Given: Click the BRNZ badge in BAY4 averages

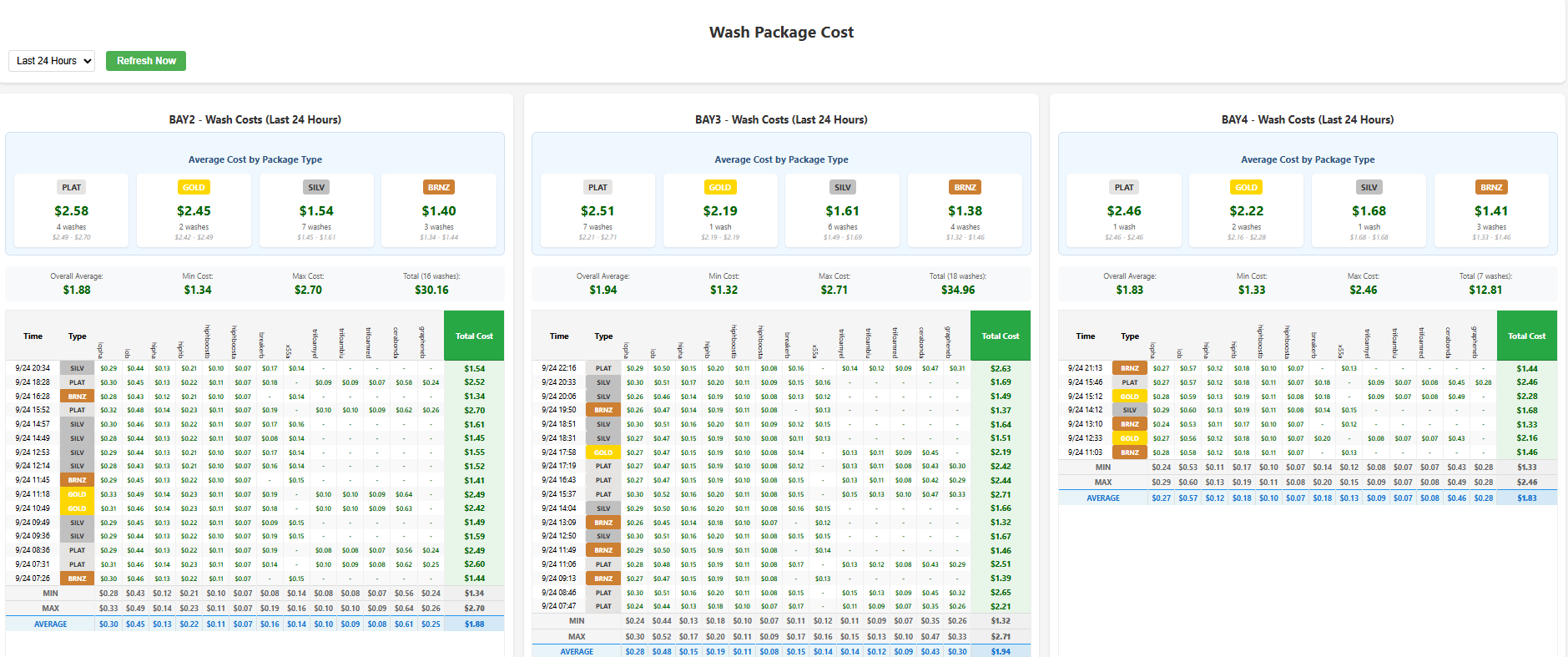Looking at the screenshot, I should point(1491,188).
